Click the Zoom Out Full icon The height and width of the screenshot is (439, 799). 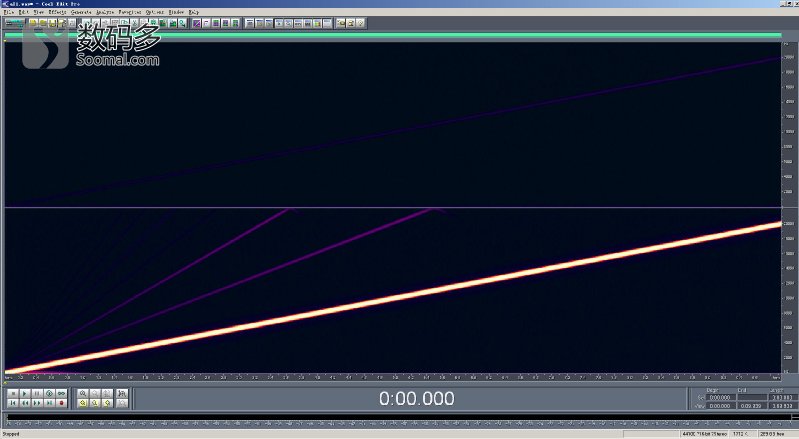coord(107,394)
